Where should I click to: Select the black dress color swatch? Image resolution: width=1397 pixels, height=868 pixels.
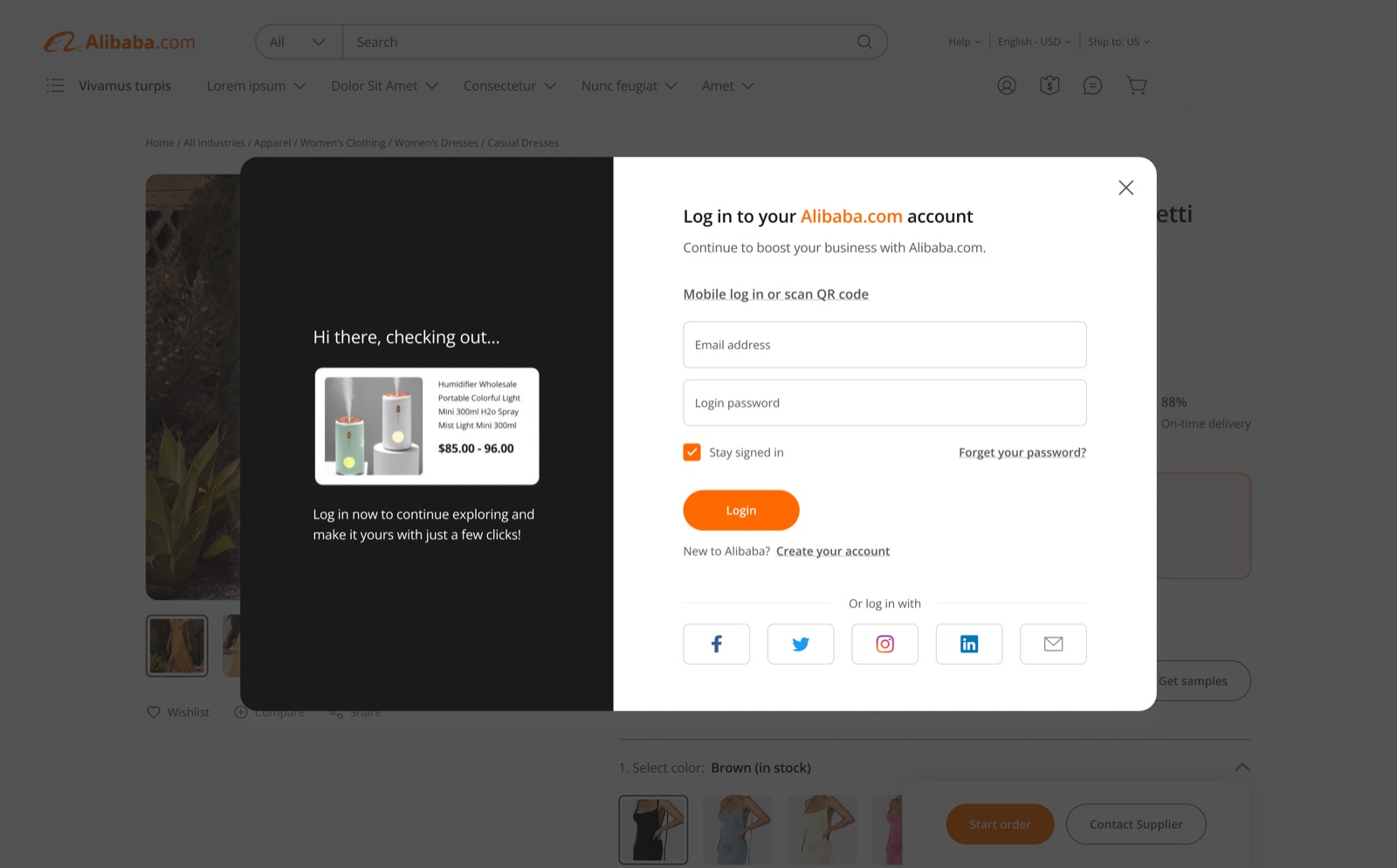[x=654, y=830]
